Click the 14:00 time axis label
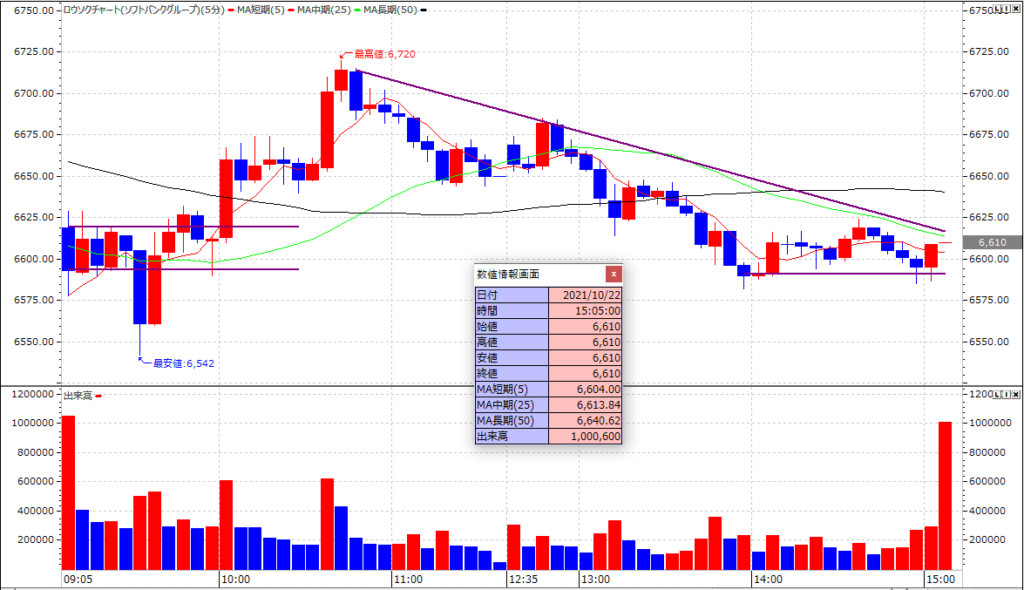This screenshot has height=590, width=1024. pyautogui.click(x=768, y=580)
